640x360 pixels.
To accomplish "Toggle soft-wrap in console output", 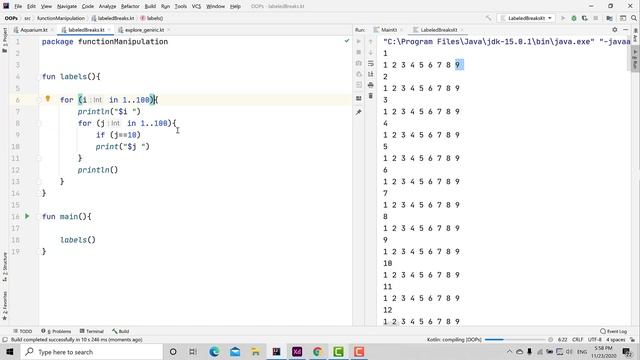I will tap(371, 63).
